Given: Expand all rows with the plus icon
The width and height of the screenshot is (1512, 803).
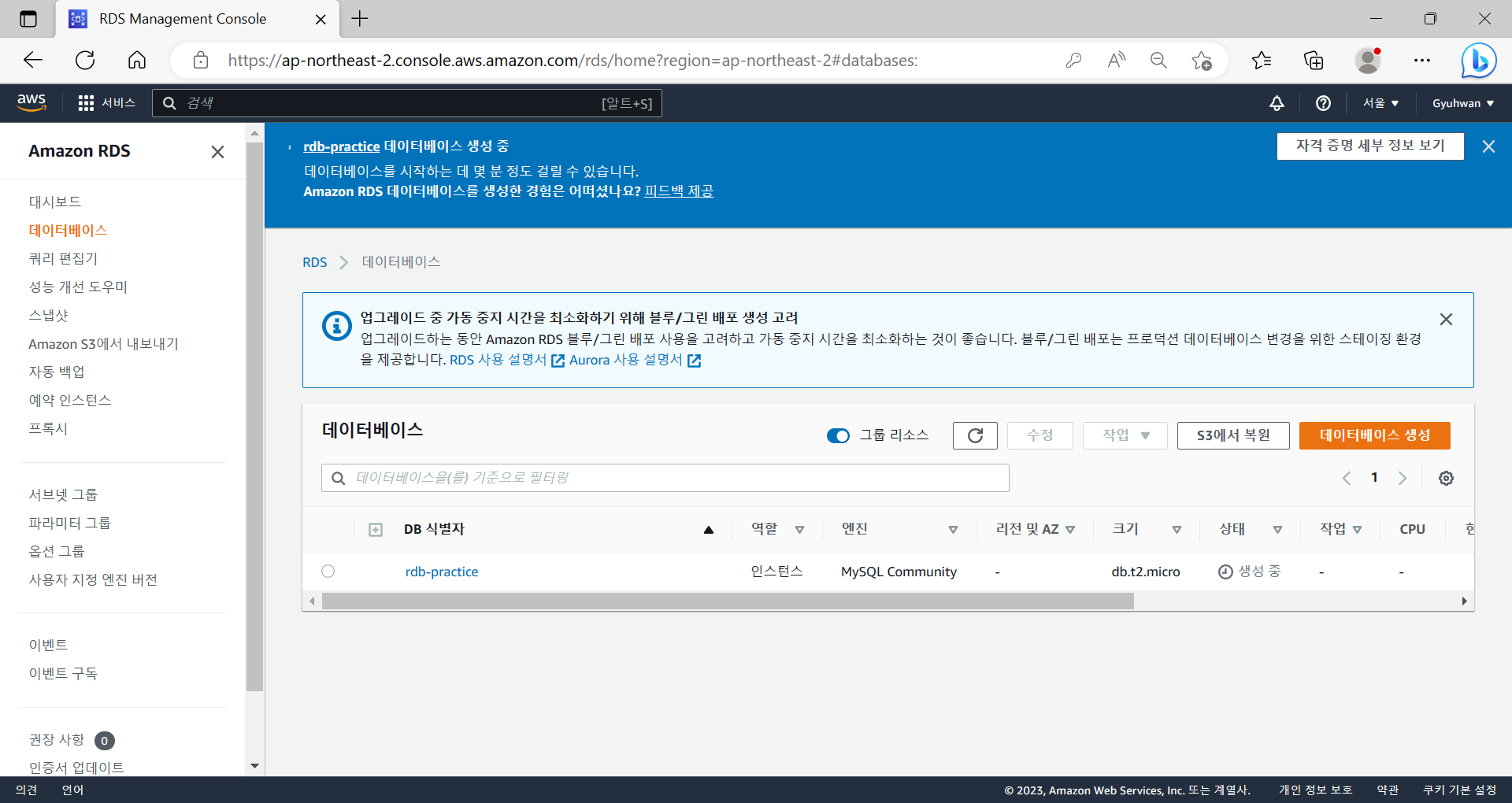Looking at the screenshot, I should 376,530.
